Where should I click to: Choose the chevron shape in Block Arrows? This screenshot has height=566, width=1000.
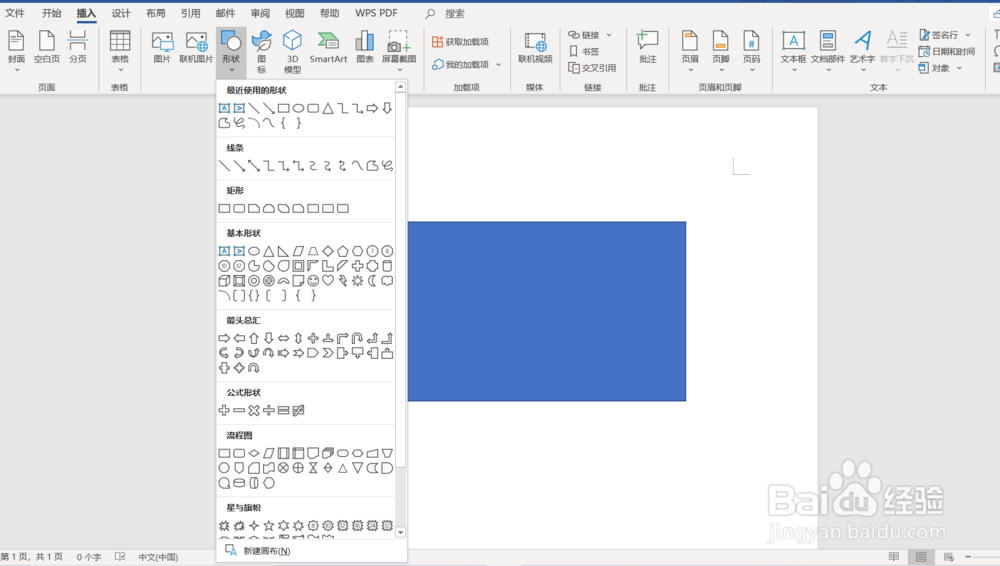click(x=328, y=353)
